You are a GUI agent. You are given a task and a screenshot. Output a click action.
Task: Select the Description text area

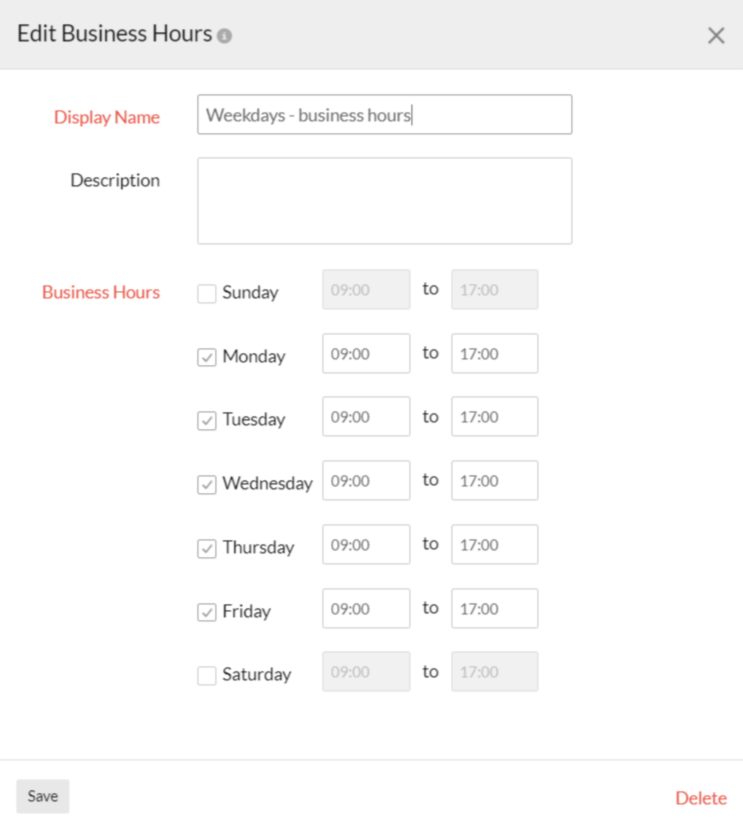coord(385,200)
